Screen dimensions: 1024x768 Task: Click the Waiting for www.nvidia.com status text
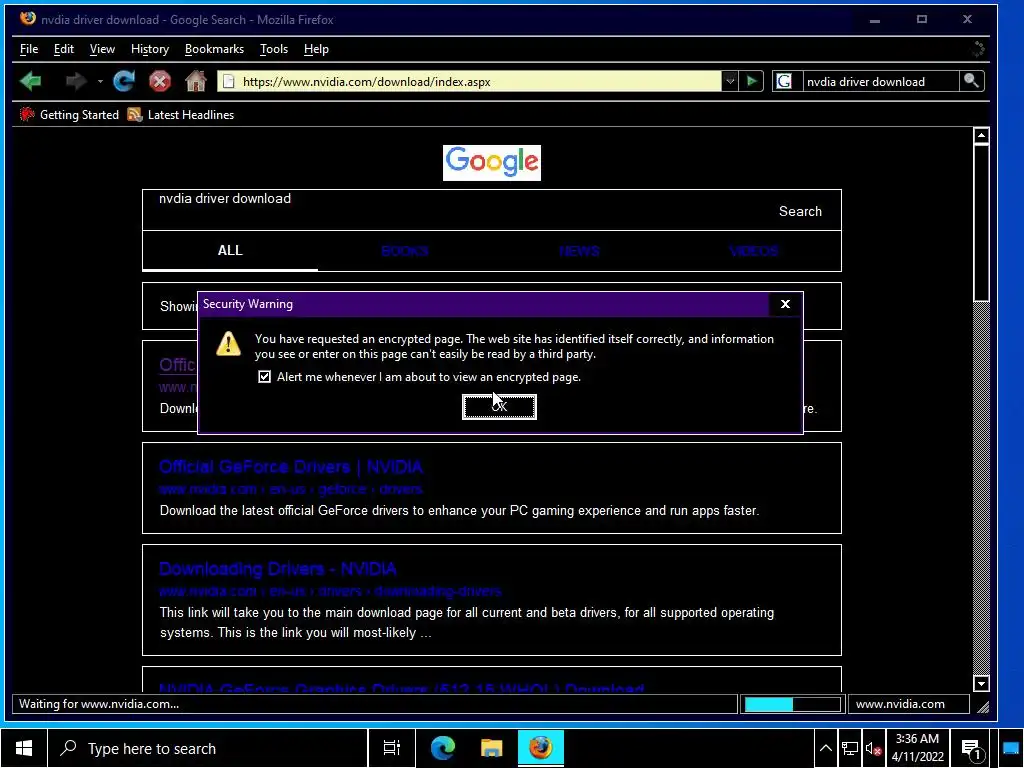[x=99, y=704]
